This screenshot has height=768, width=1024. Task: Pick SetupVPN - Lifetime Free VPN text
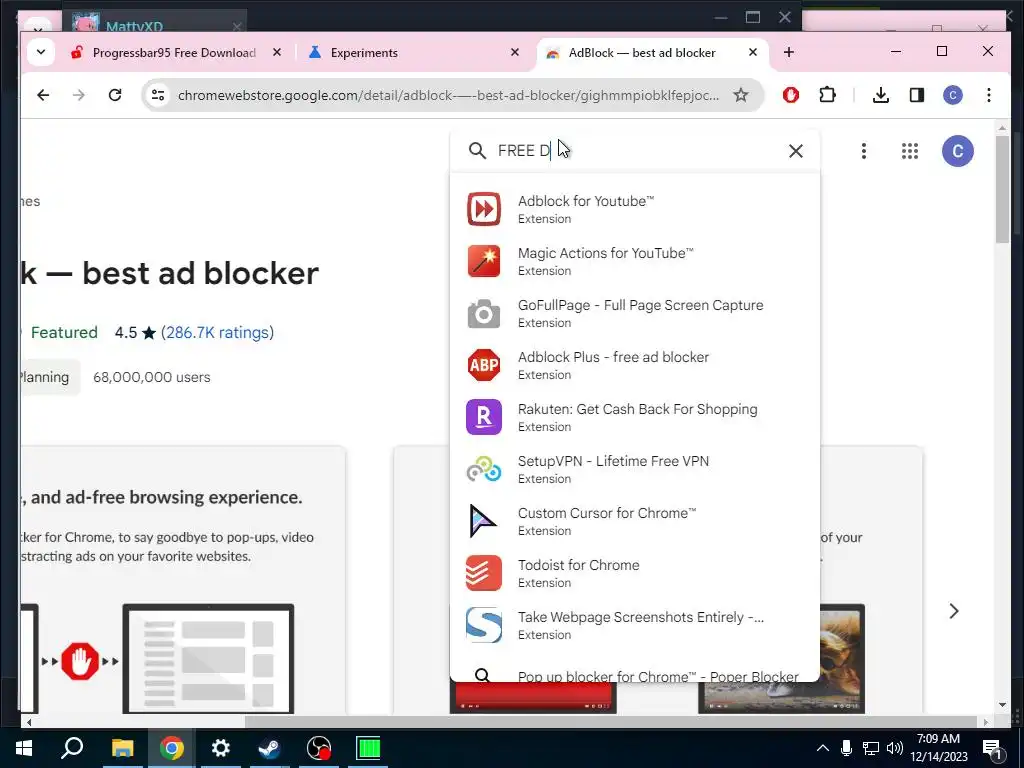click(613, 461)
